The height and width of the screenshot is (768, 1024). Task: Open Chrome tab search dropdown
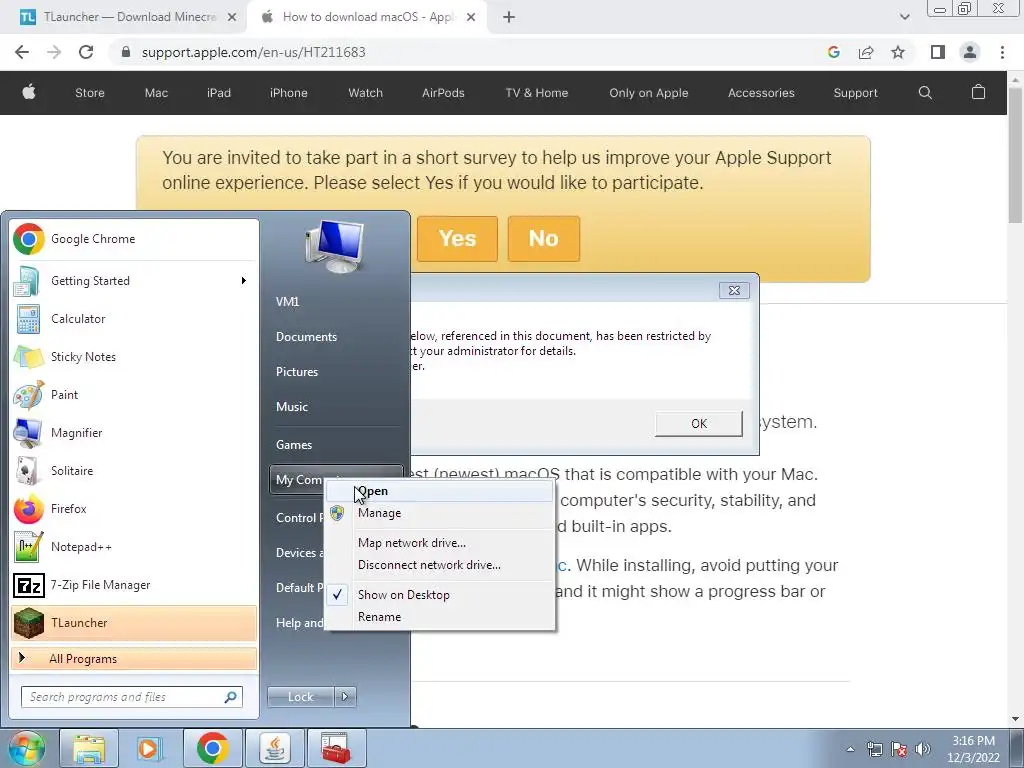click(904, 17)
